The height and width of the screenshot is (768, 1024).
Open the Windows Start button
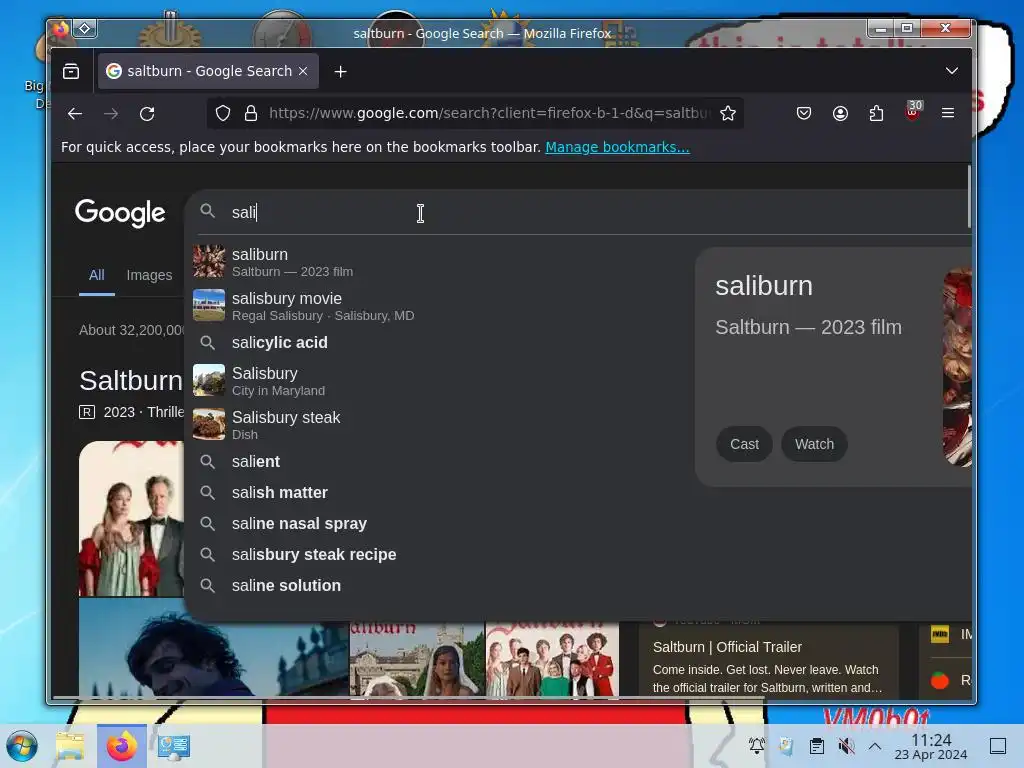[22, 746]
